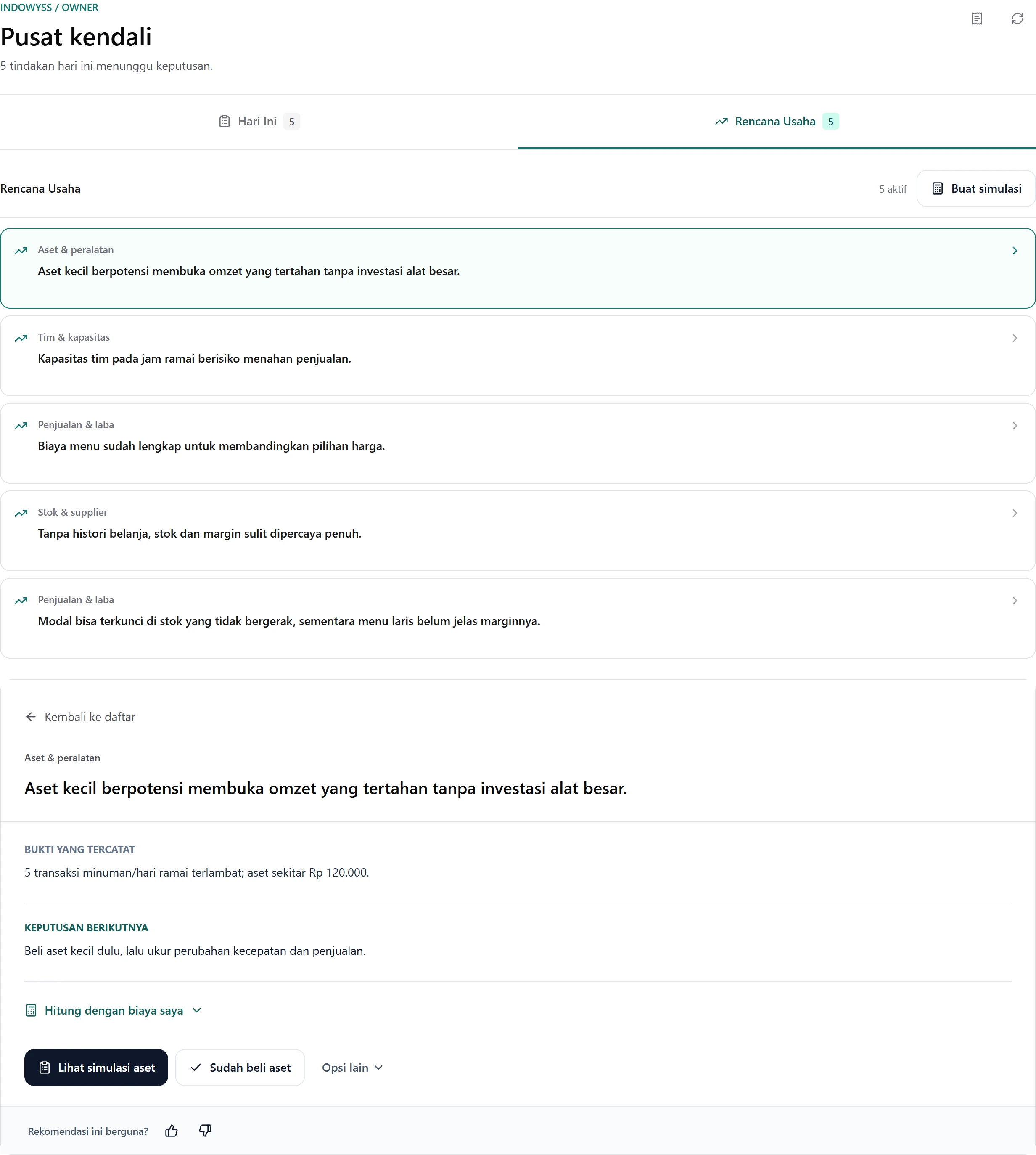
Task: Click text '5 transaksi minuman/hari ramai terlambat'
Action: tap(134, 872)
